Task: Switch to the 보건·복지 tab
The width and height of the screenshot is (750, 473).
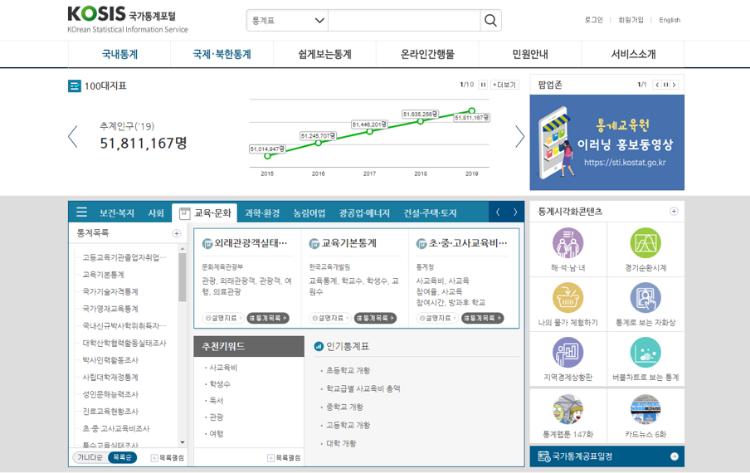Action: (x=117, y=213)
